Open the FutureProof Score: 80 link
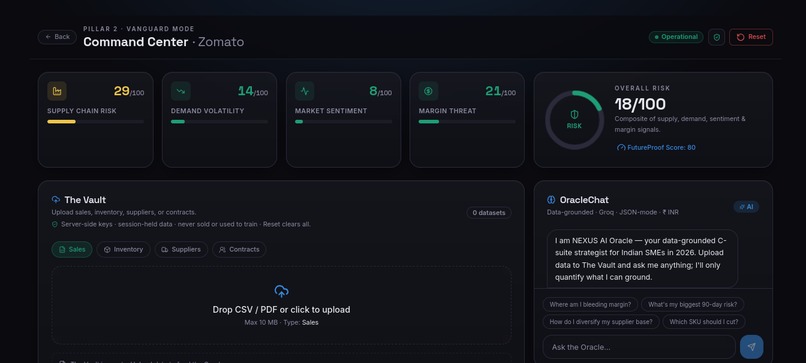Viewport: 806px width, 363px height. point(656,148)
